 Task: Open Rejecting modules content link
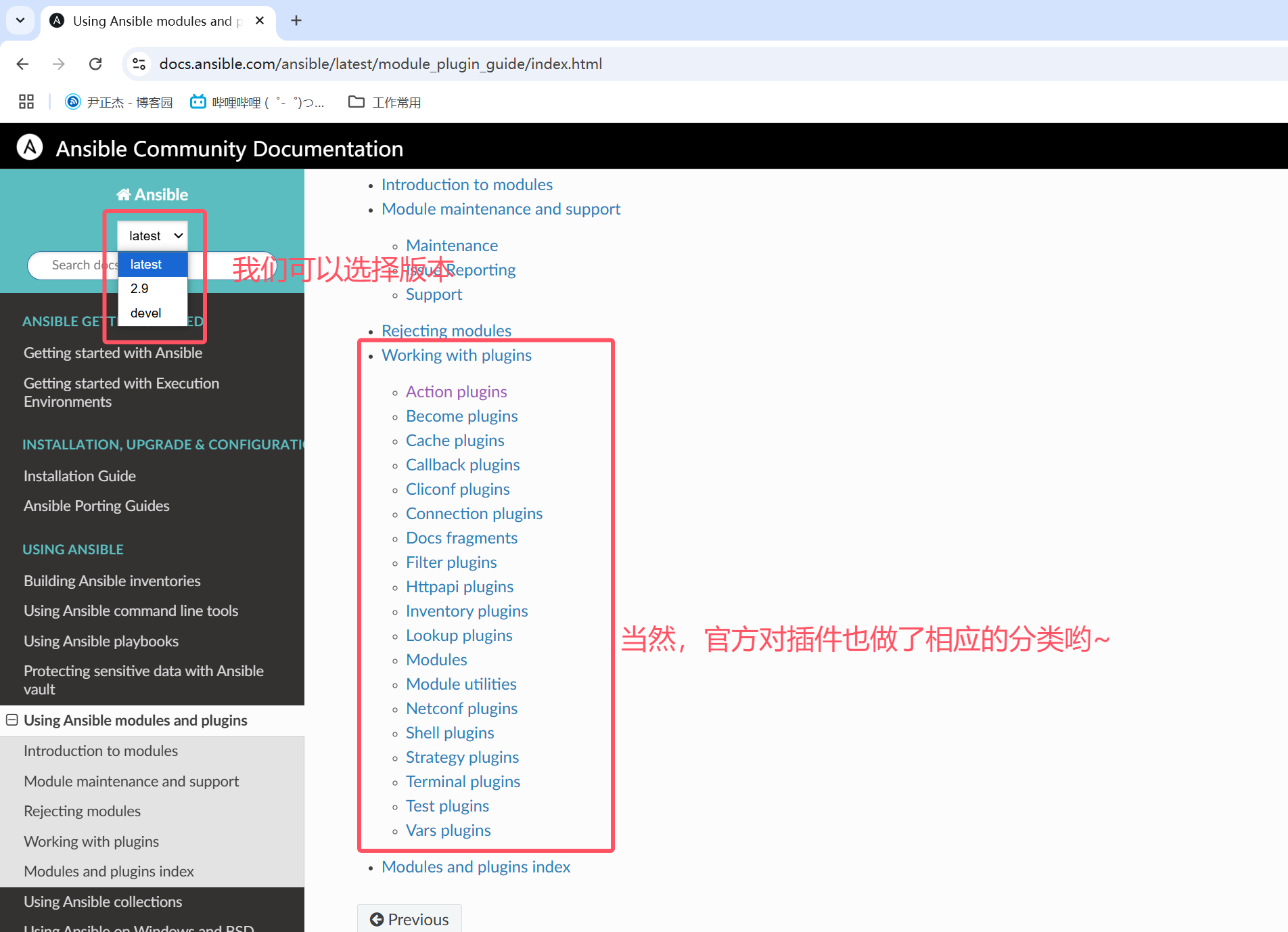click(x=446, y=331)
